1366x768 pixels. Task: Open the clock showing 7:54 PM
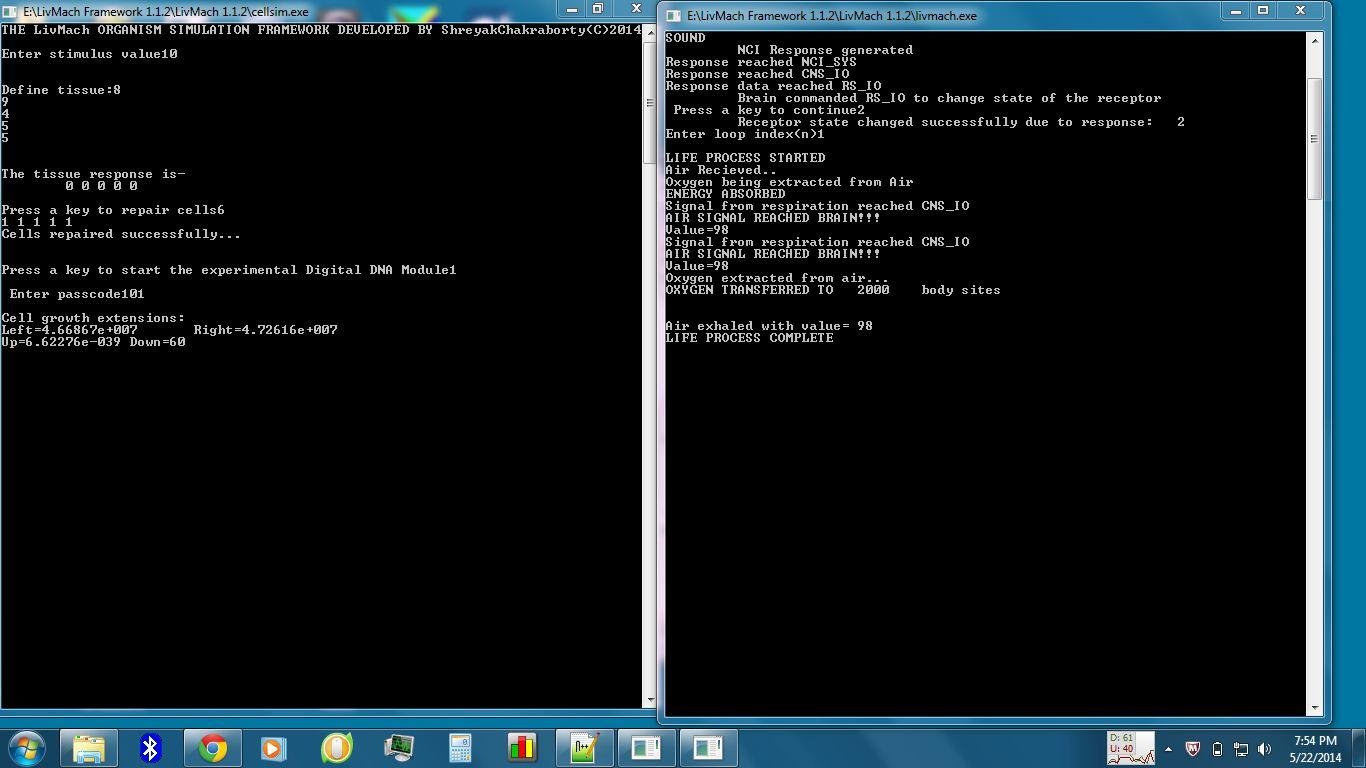(x=1315, y=749)
